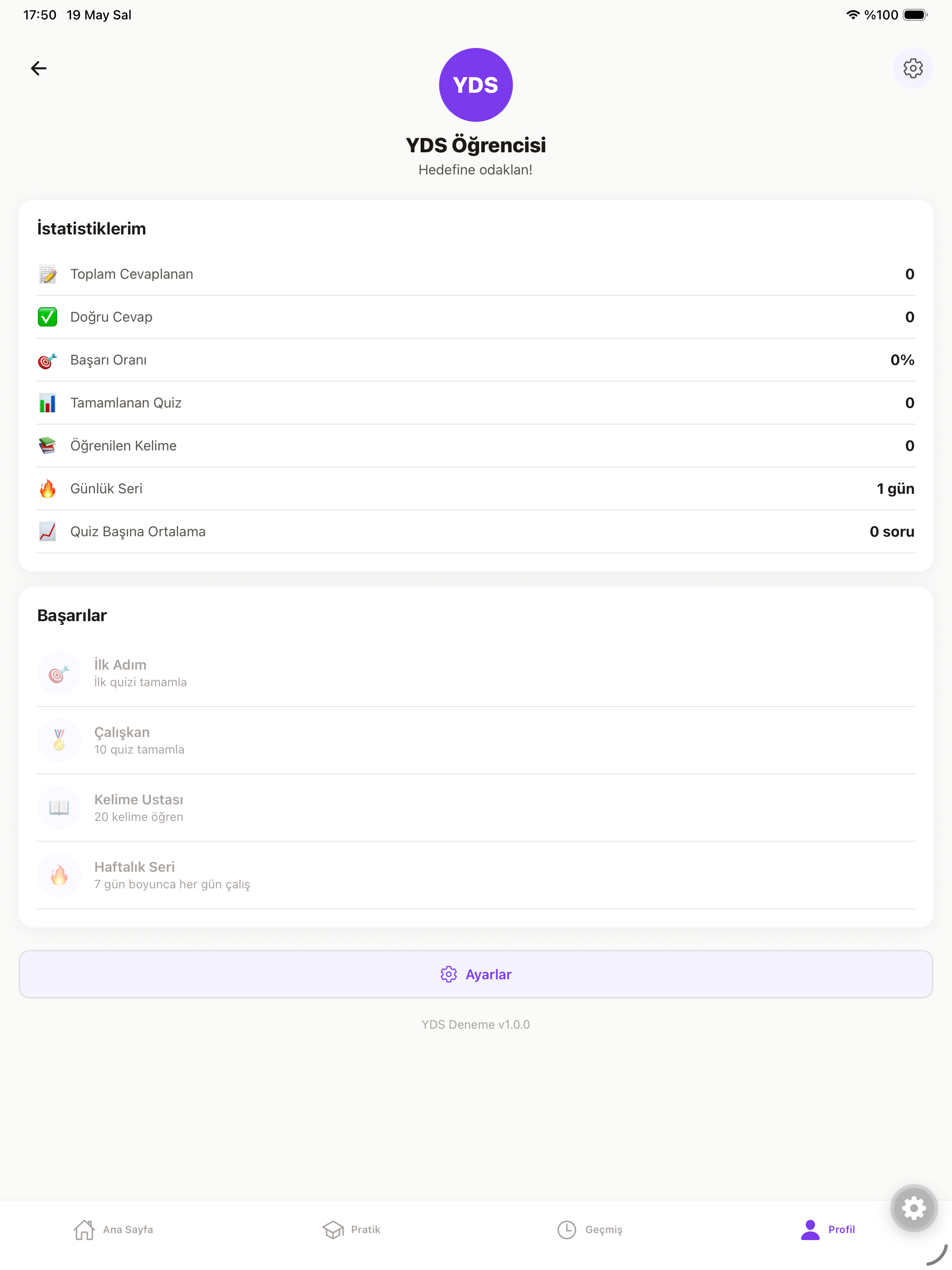Image resolution: width=952 pixels, height=1270 pixels.
Task: Open the Ana Sayfa tab
Action: 113,1229
